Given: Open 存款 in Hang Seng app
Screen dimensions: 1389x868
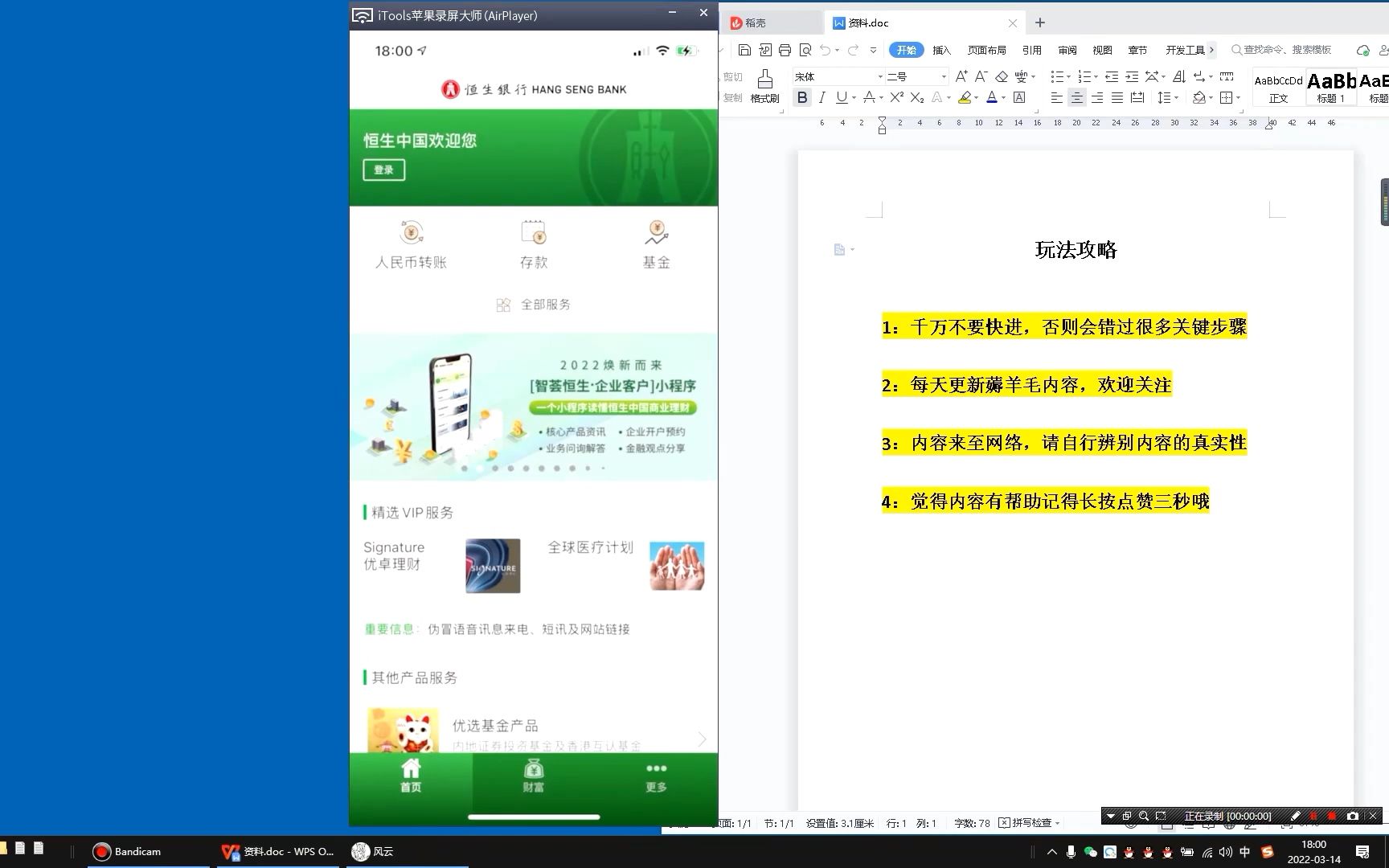Looking at the screenshot, I should point(534,245).
